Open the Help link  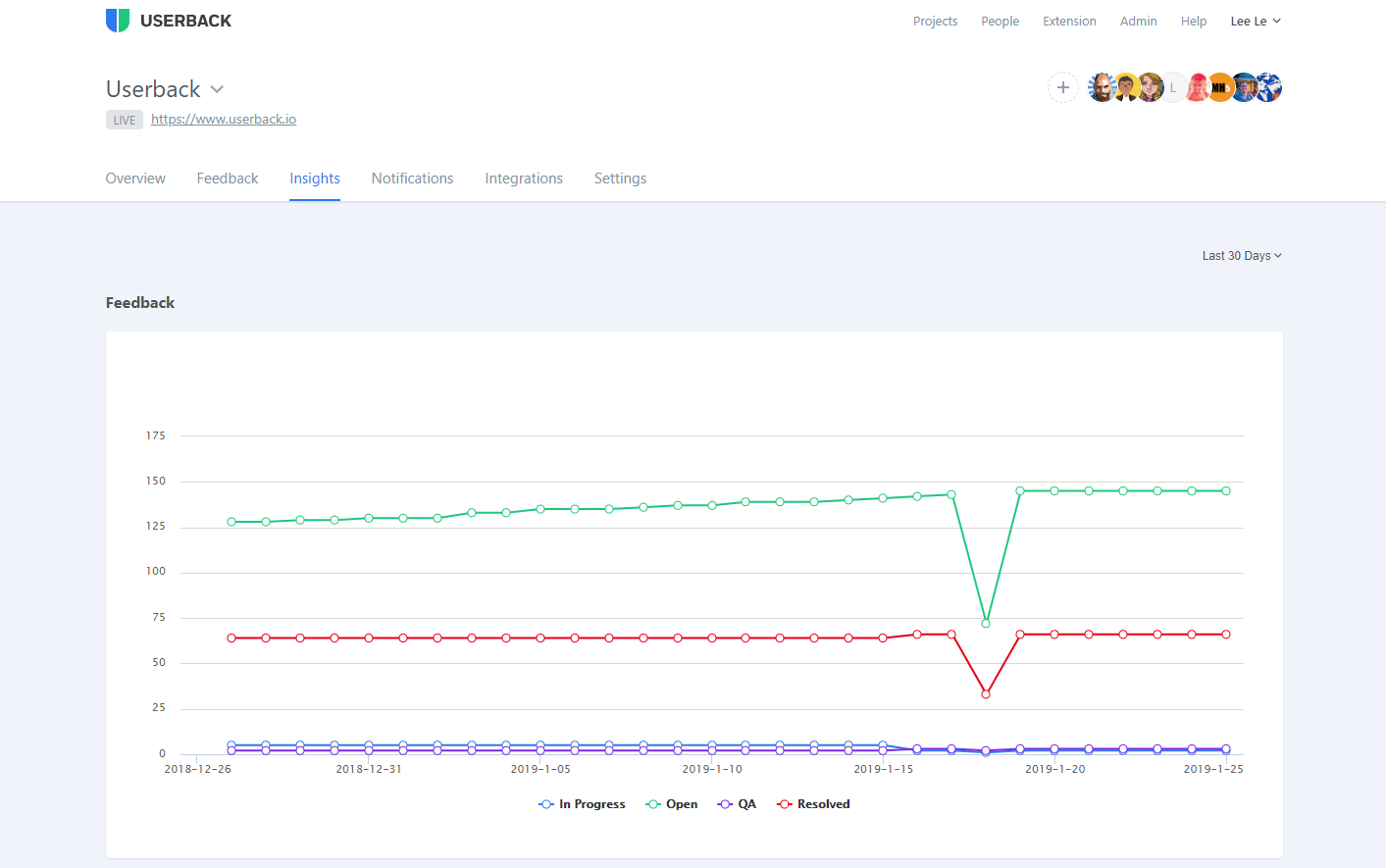[x=1194, y=21]
